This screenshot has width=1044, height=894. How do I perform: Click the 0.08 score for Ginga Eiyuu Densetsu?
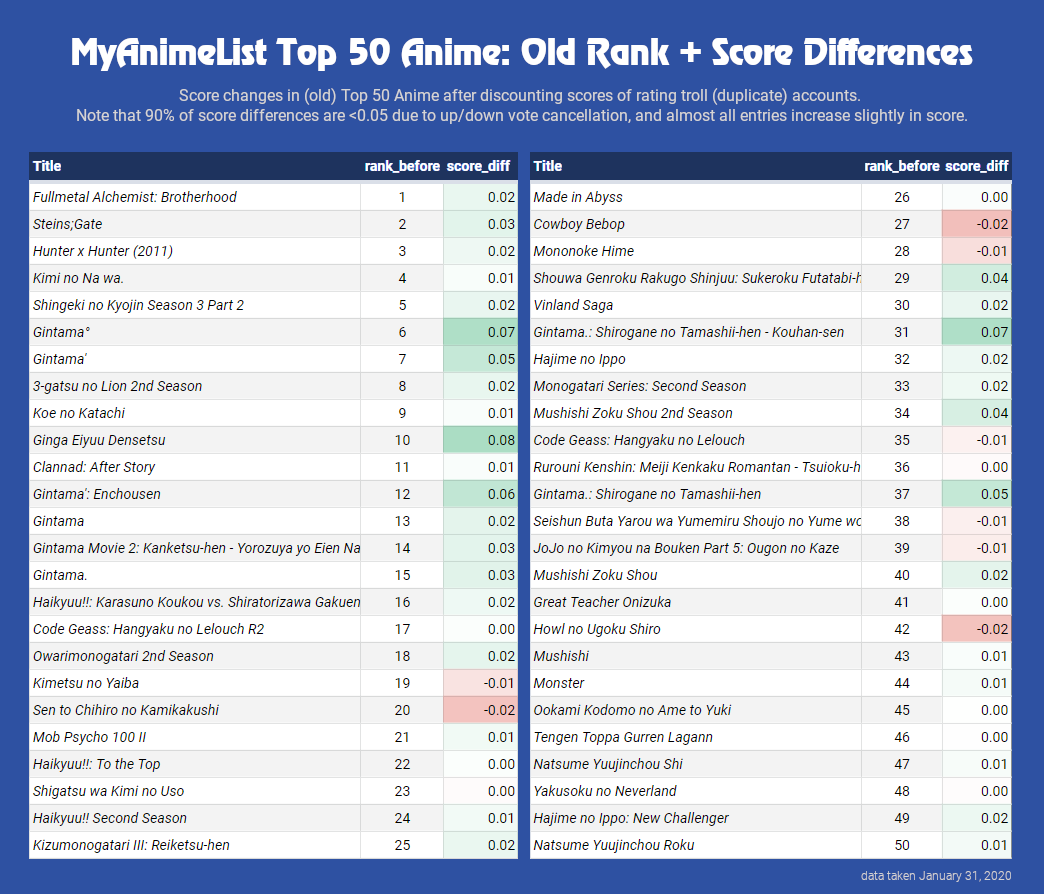[x=480, y=440]
